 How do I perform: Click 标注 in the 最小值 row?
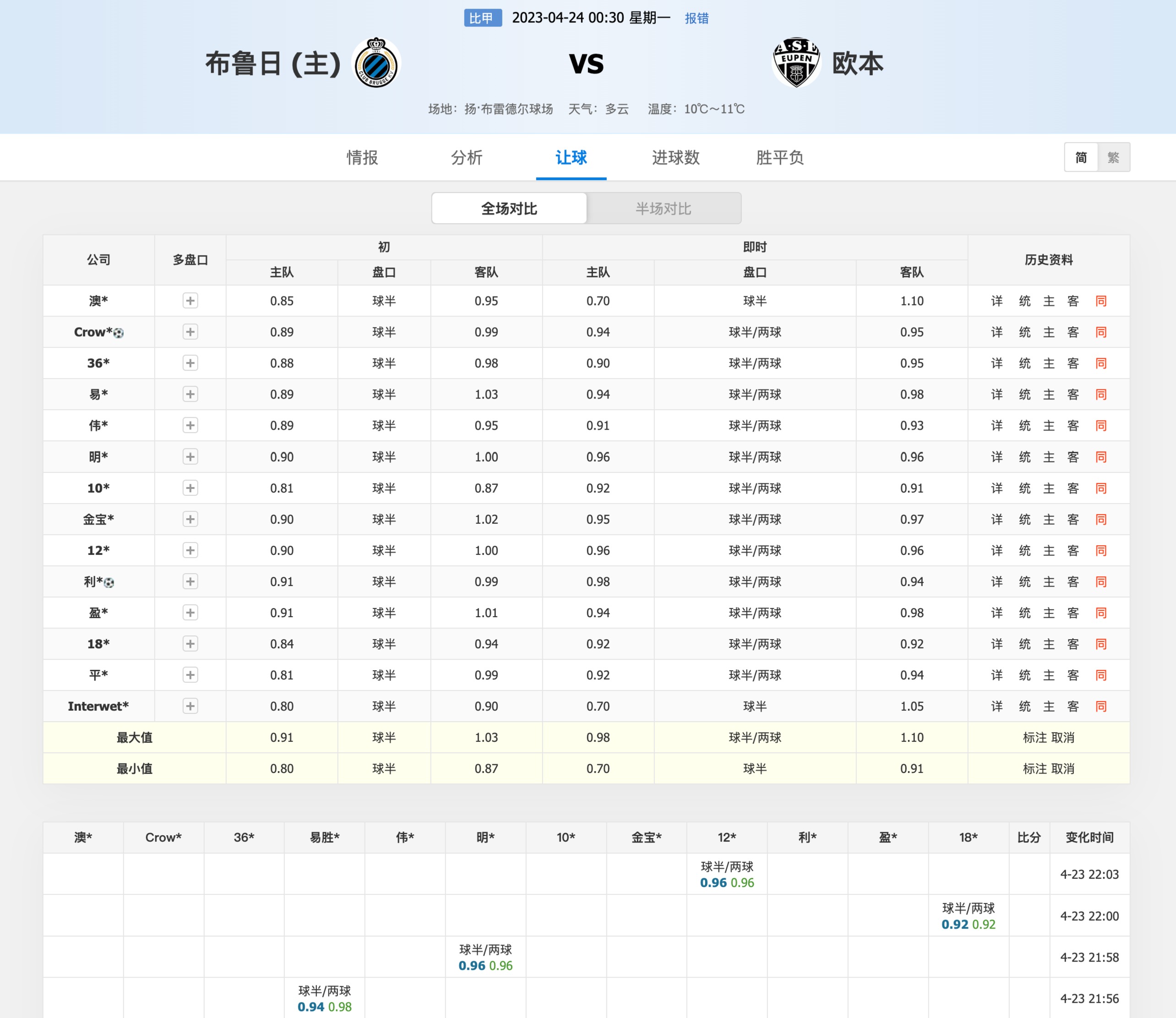pos(1034,769)
